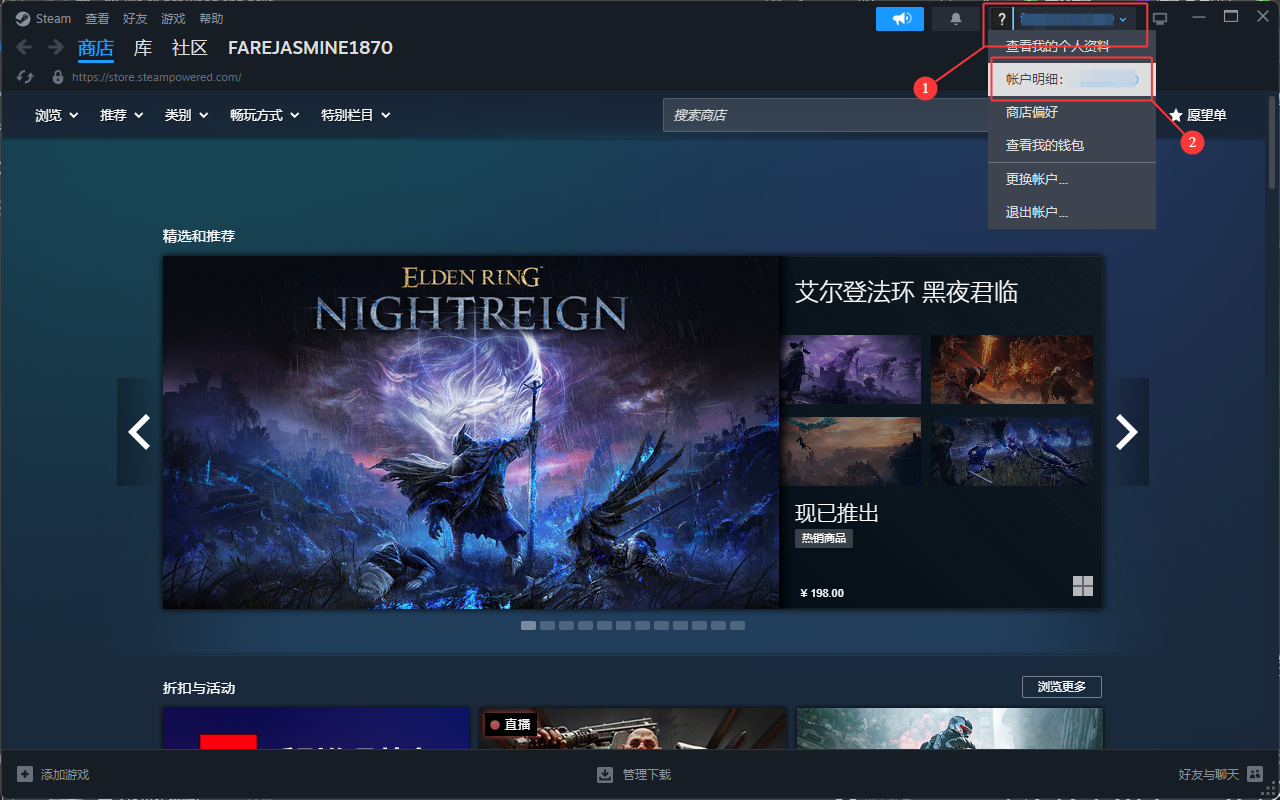The width and height of the screenshot is (1280, 800).
Task: Click the 浏览更多 button
Action: click(1061, 687)
